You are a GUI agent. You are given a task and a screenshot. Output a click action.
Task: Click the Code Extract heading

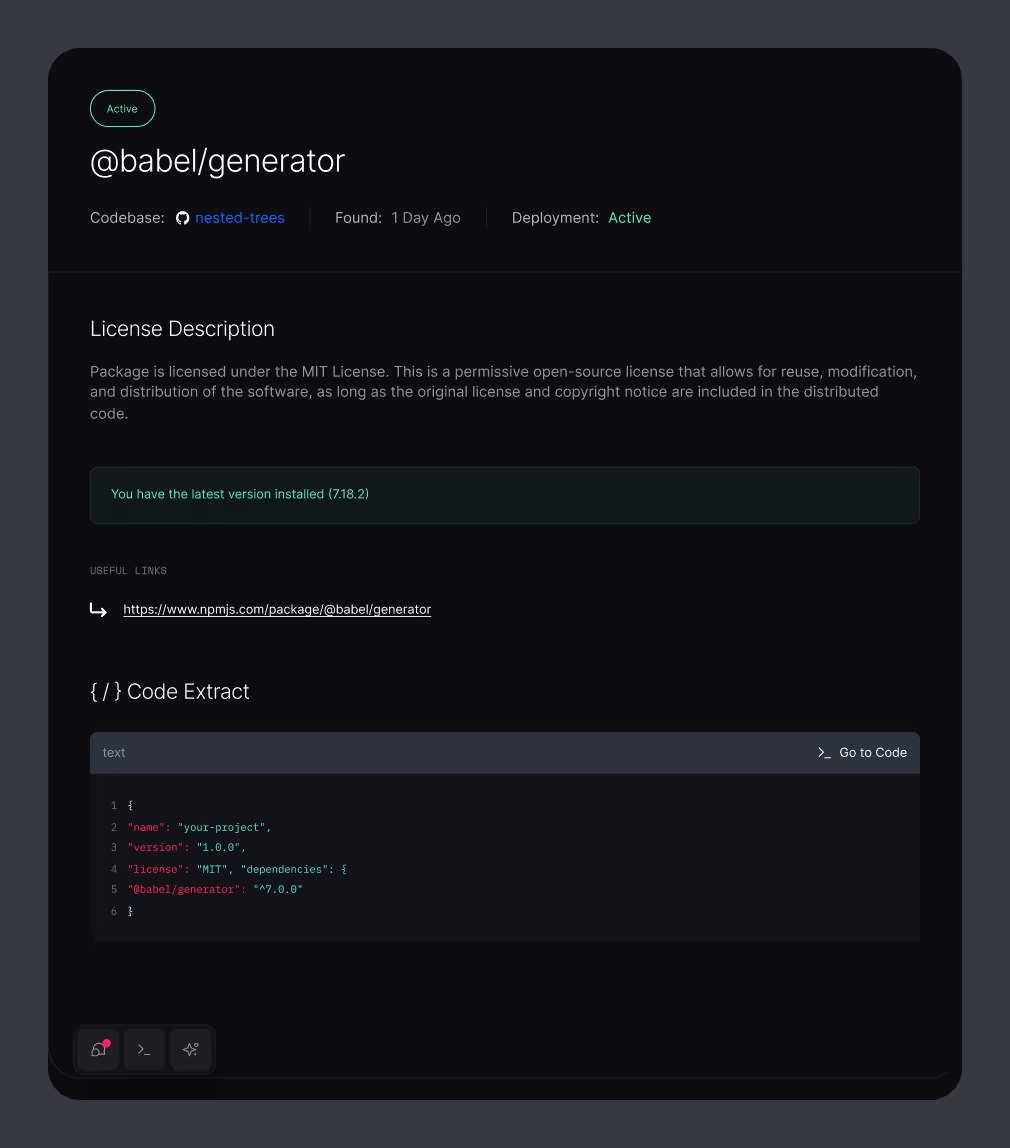(170, 691)
